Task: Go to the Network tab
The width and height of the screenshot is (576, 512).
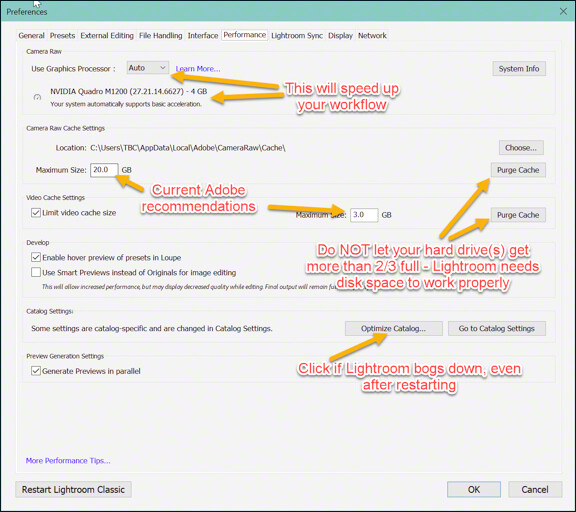Action: [372, 36]
